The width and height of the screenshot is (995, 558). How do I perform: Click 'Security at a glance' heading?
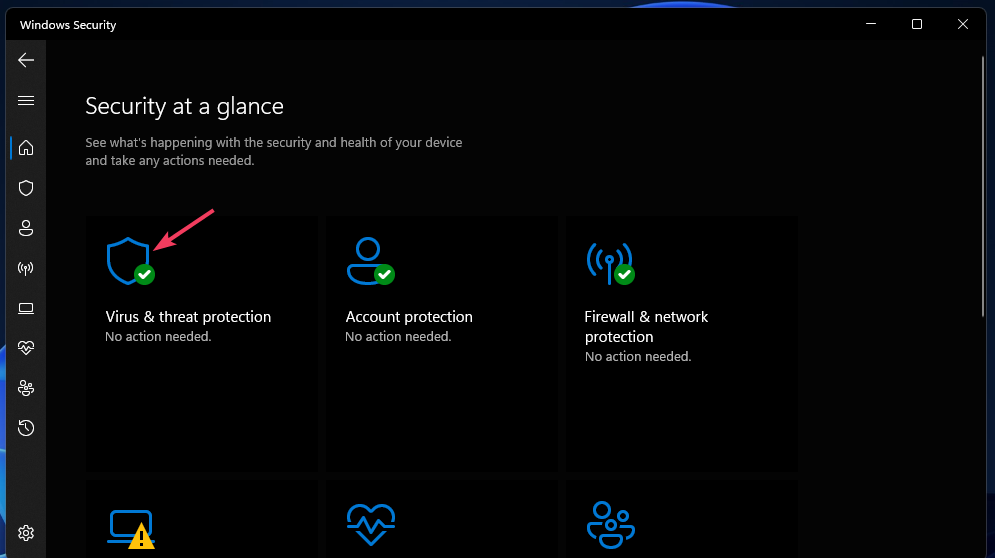(x=184, y=106)
